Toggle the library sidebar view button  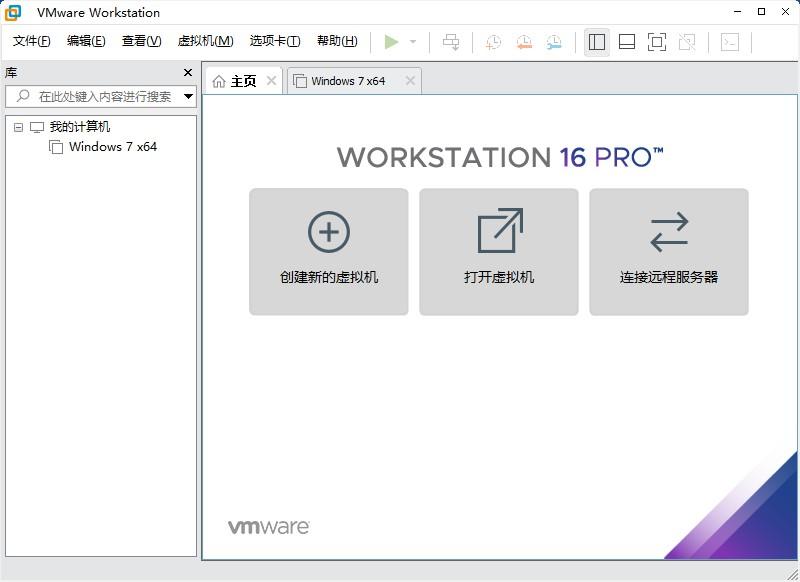coord(597,42)
